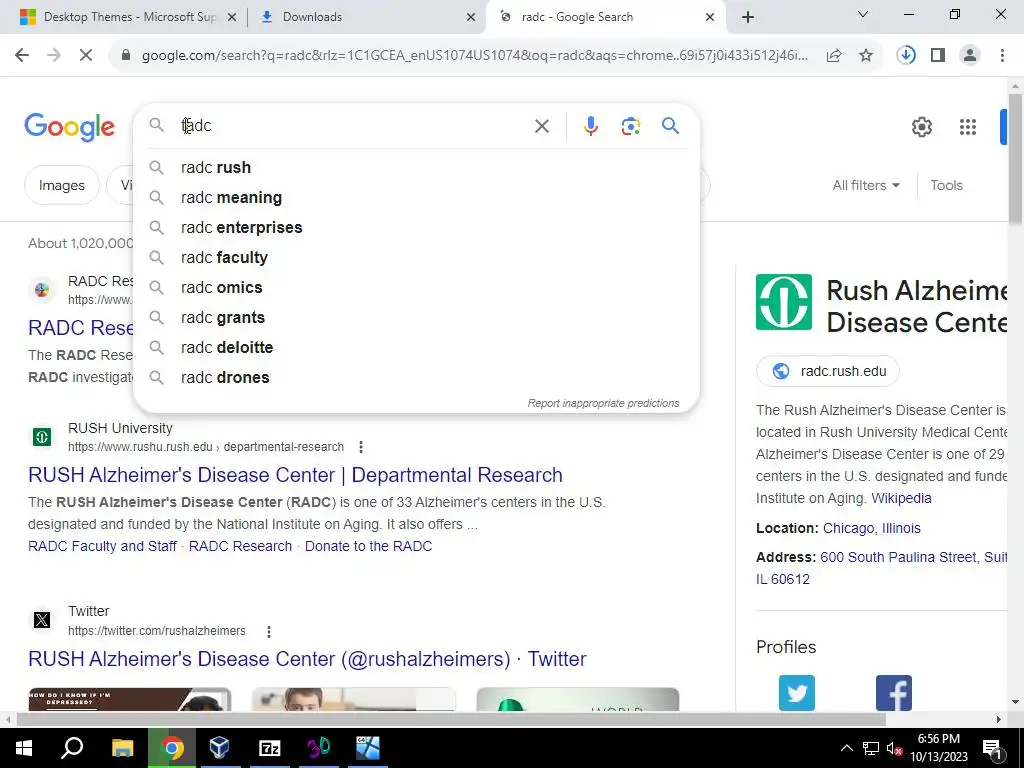Screen dimensions: 1024x768
Task: Open File Explorer from taskbar
Action: pos(122,748)
